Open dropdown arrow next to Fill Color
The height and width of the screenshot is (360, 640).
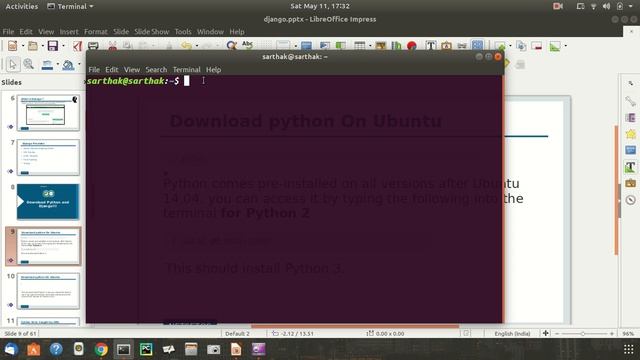coord(79,64)
